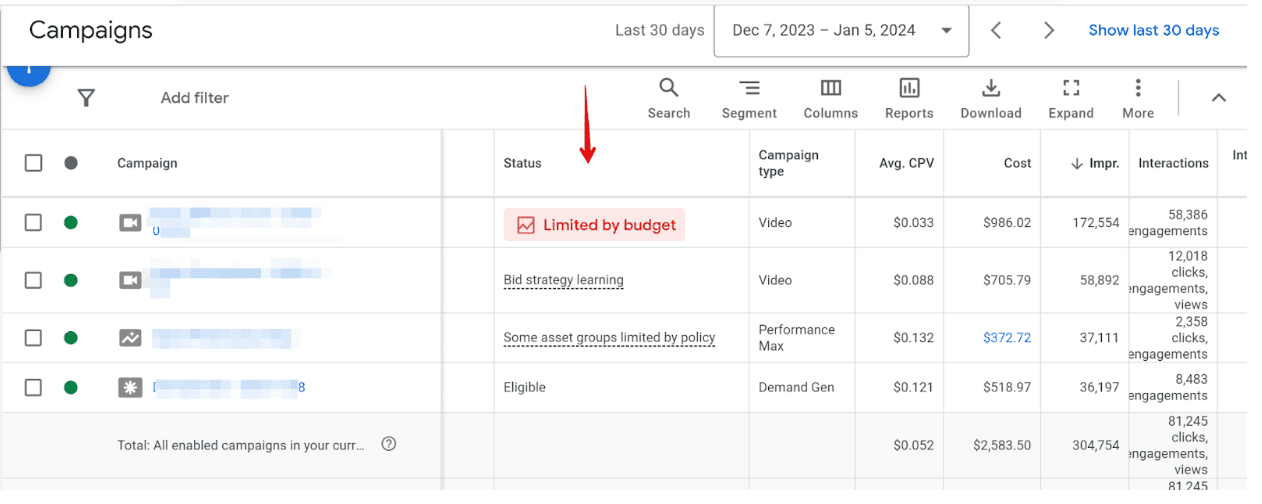Open the Reports icon
The height and width of the screenshot is (504, 1262).
[908, 98]
